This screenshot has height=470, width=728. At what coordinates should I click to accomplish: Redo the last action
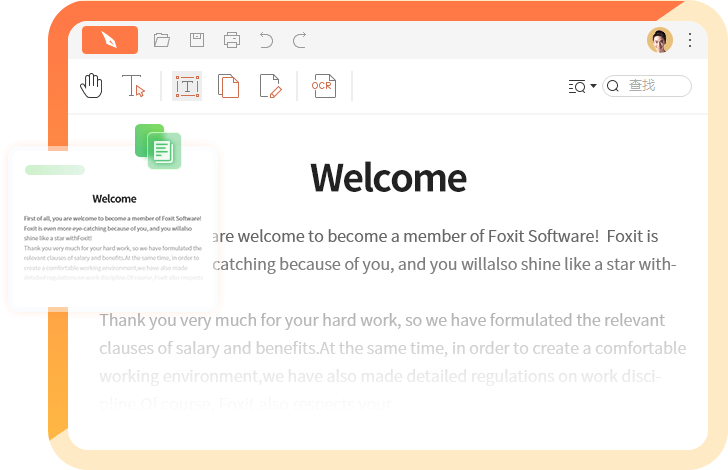pos(299,40)
